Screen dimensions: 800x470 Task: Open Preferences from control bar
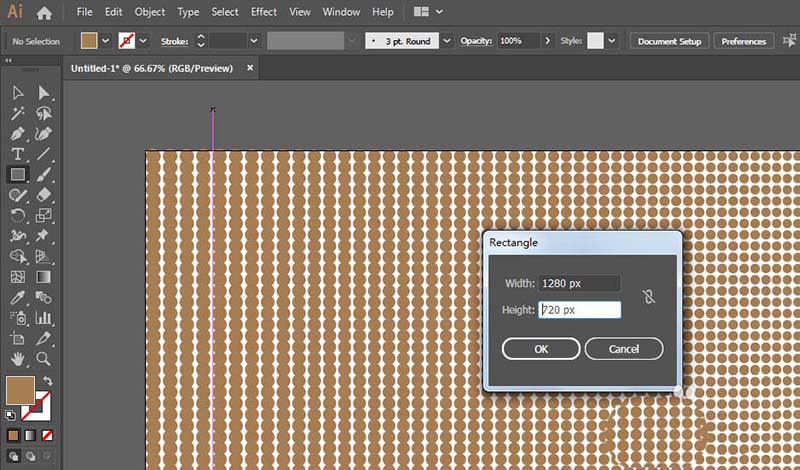(x=743, y=41)
